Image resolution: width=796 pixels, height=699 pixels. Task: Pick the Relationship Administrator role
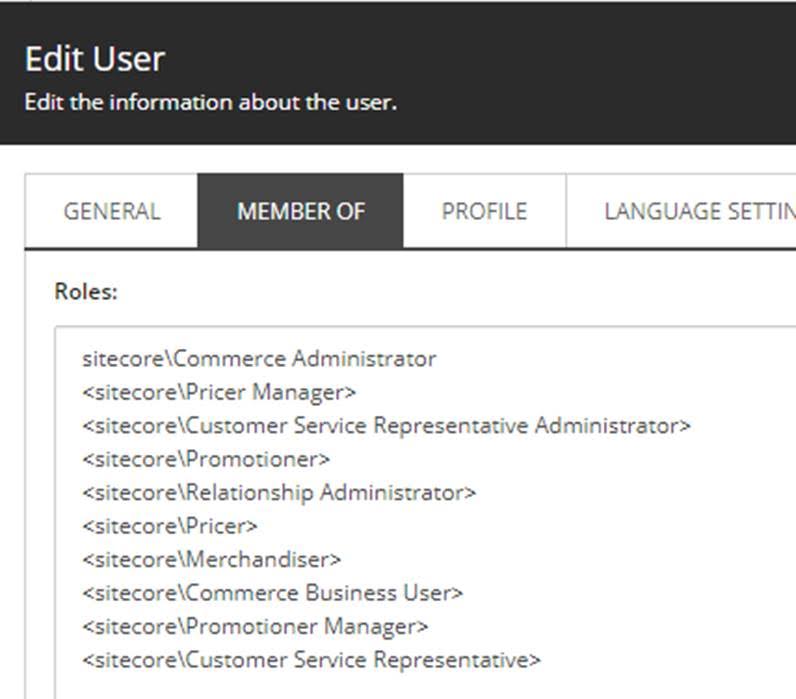[x=279, y=493]
